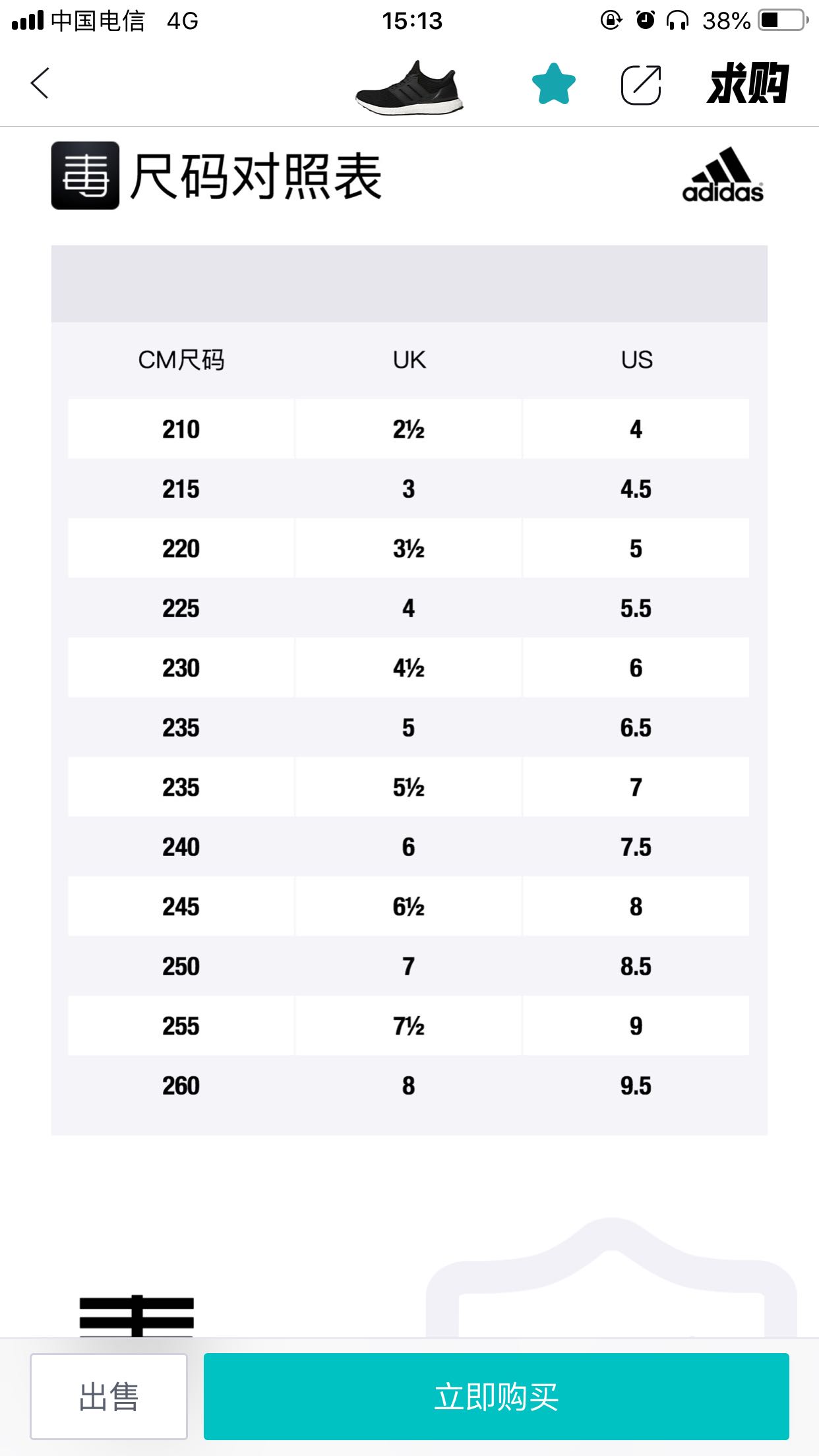Tap the adidas logo
The image size is (819, 1456).
point(723,175)
